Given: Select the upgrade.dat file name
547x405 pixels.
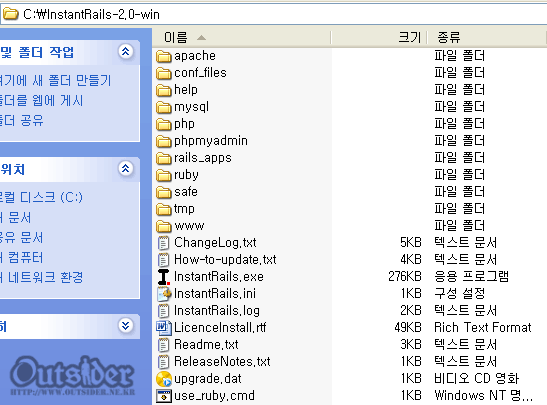Looking at the screenshot, I should pos(208,379).
